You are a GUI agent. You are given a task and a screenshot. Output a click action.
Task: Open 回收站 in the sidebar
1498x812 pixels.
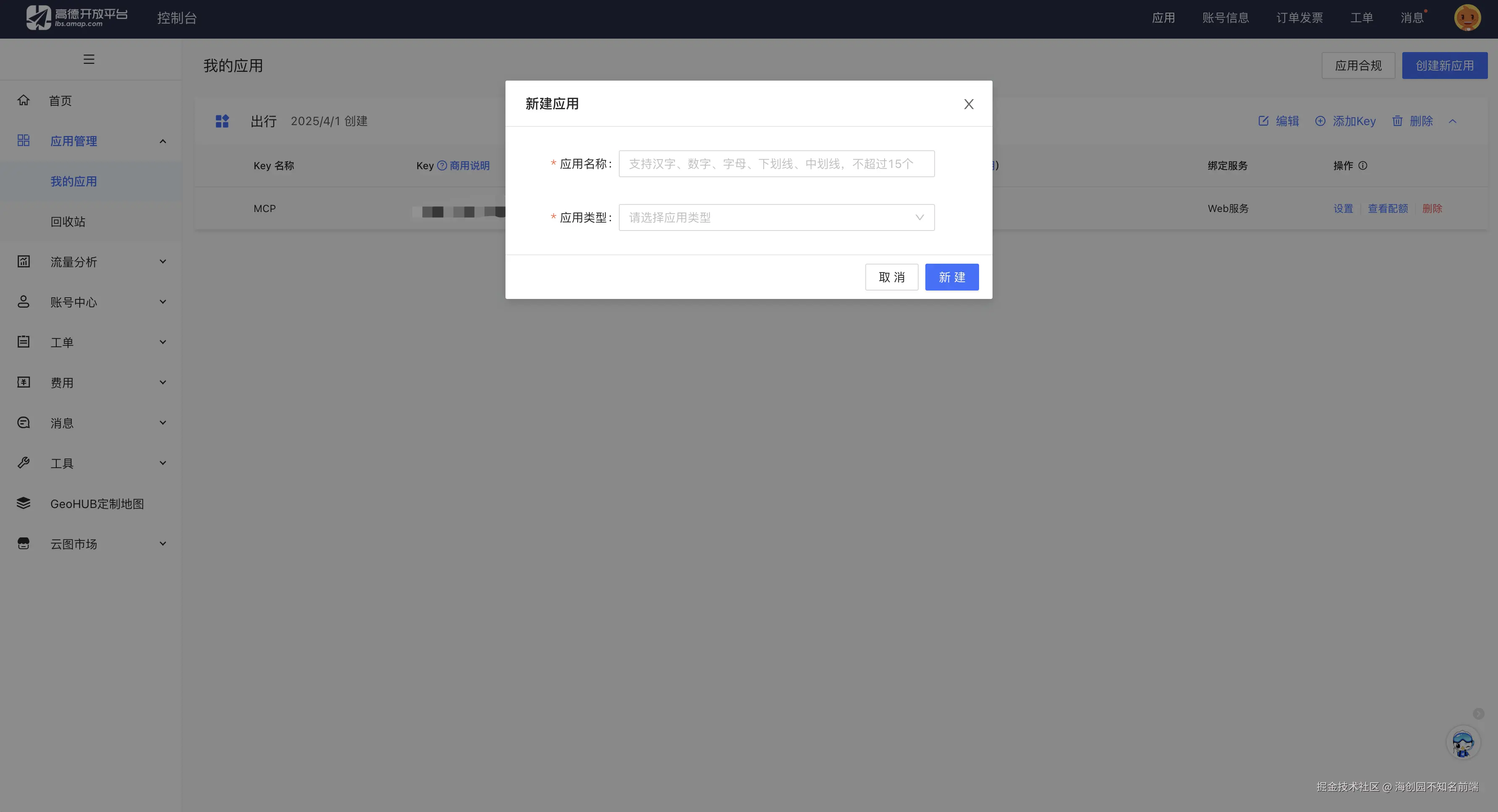point(68,222)
